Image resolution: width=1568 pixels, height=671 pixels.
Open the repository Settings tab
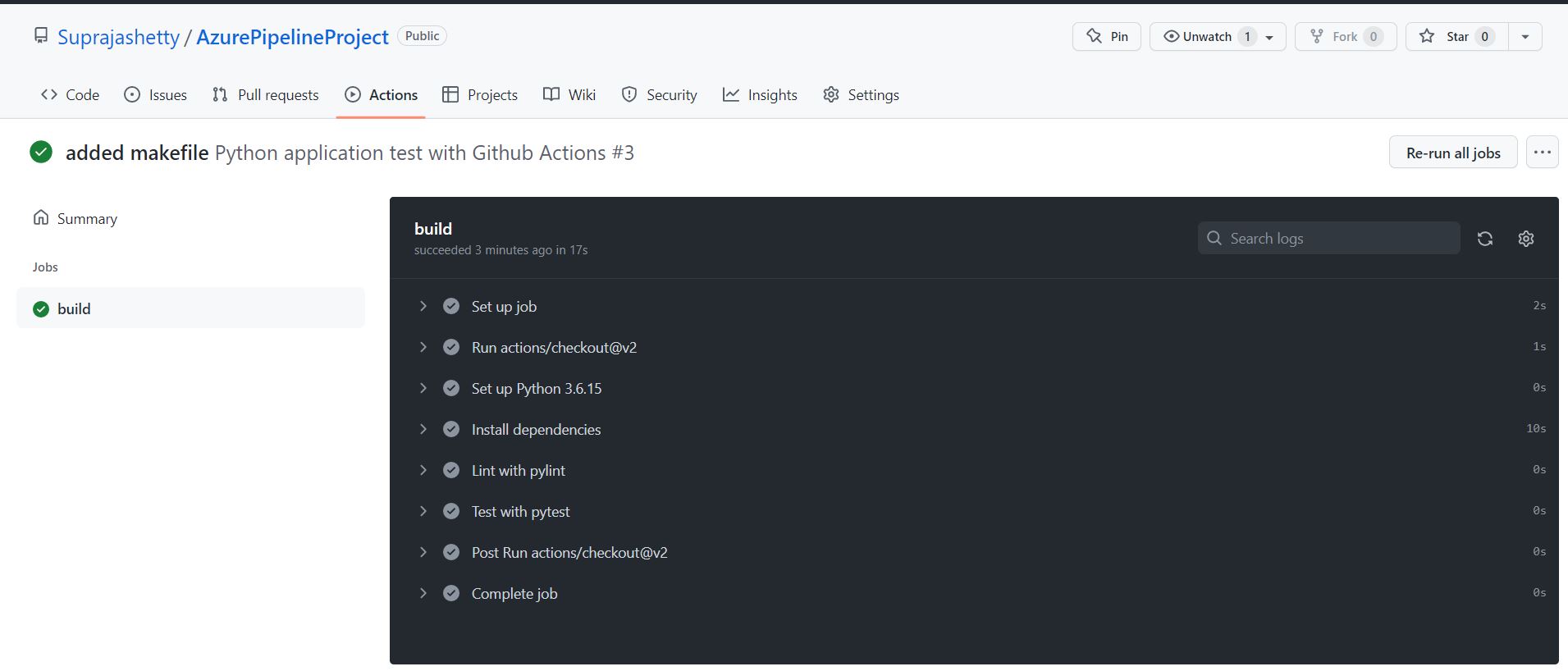(861, 94)
